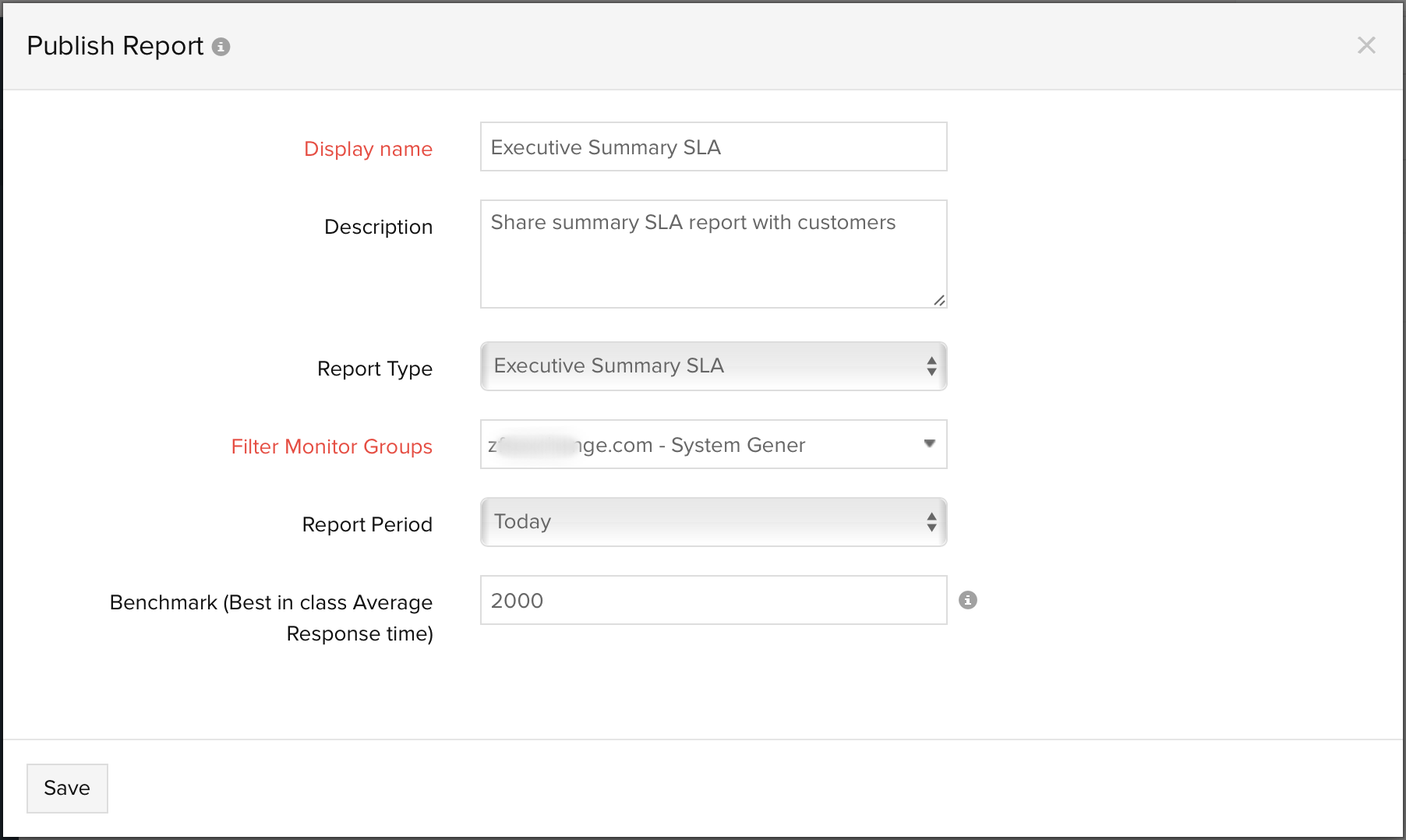Click the red Filter Monitor Groups label
Screen dimensions: 1406x840
(x=331, y=446)
